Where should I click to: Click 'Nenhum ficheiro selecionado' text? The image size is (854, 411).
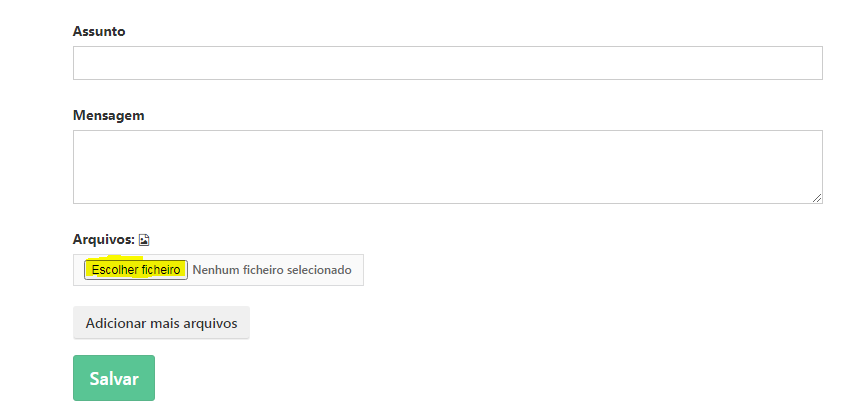[272, 270]
